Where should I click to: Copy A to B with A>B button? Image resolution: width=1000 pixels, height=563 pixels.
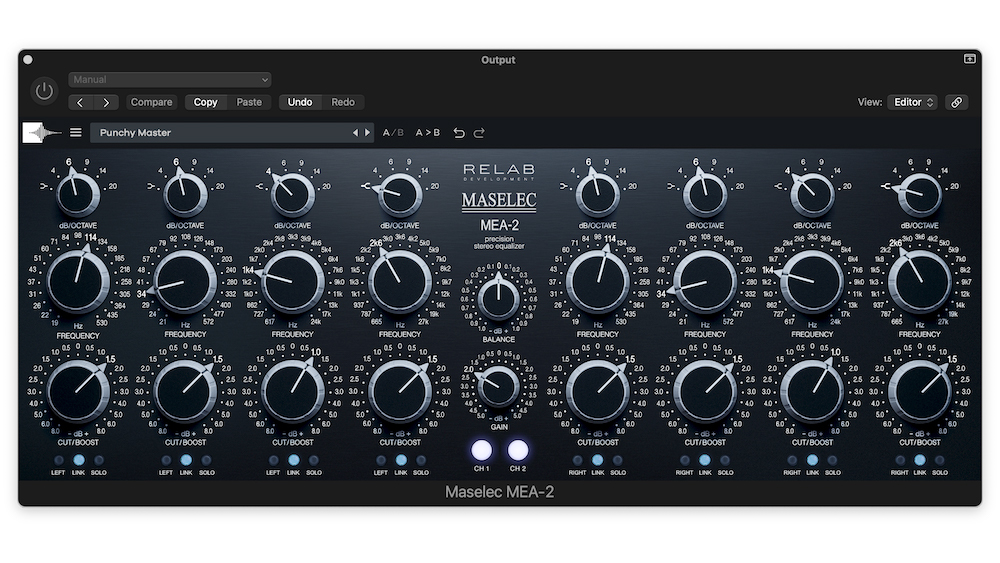[427, 133]
